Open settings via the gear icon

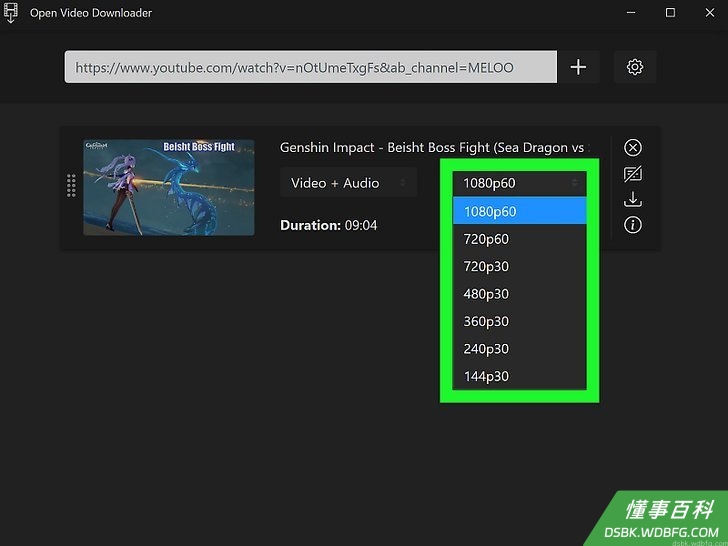click(x=635, y=67)
